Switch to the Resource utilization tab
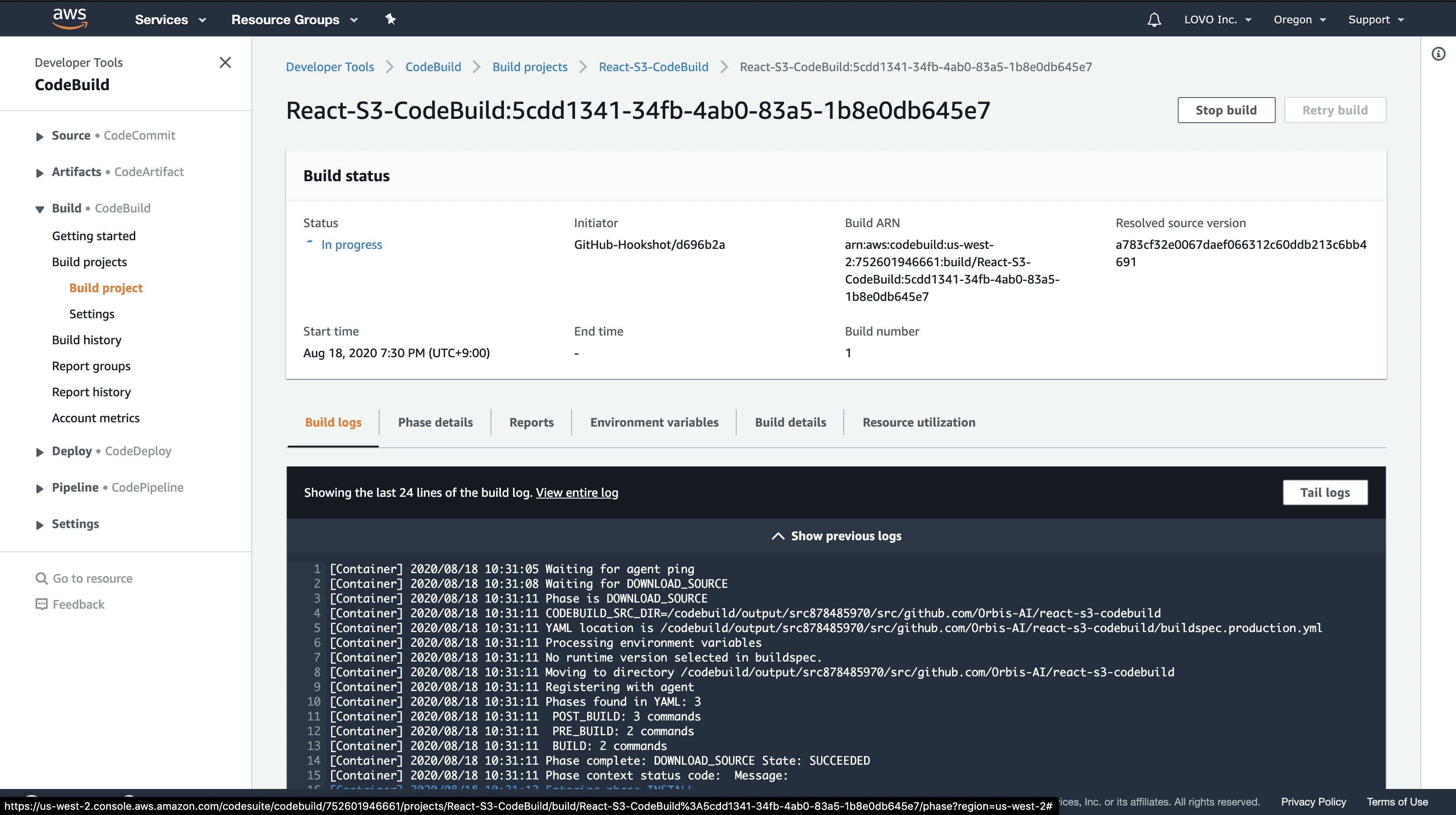Viewport: 1456px width, 815px height. (919, 423)
